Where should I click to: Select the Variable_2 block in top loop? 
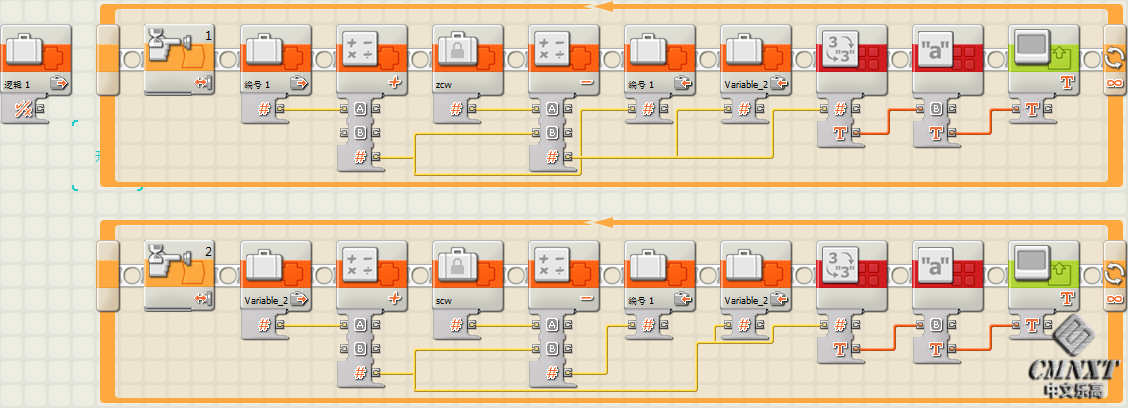click(755, 58)
